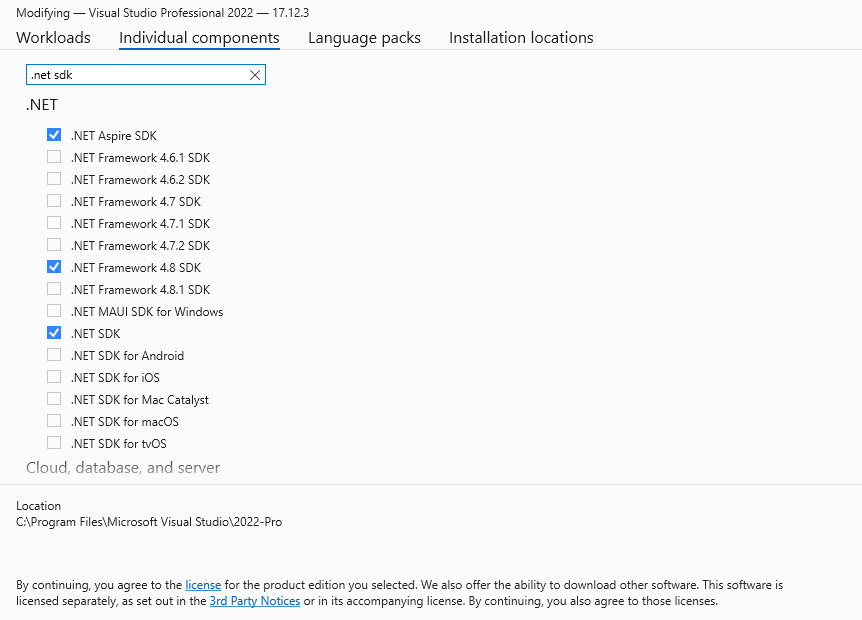Clear the search box with X icon
The width and height of the screenshot is (862, 620).
pyautogui.click(x=255, y=75)
